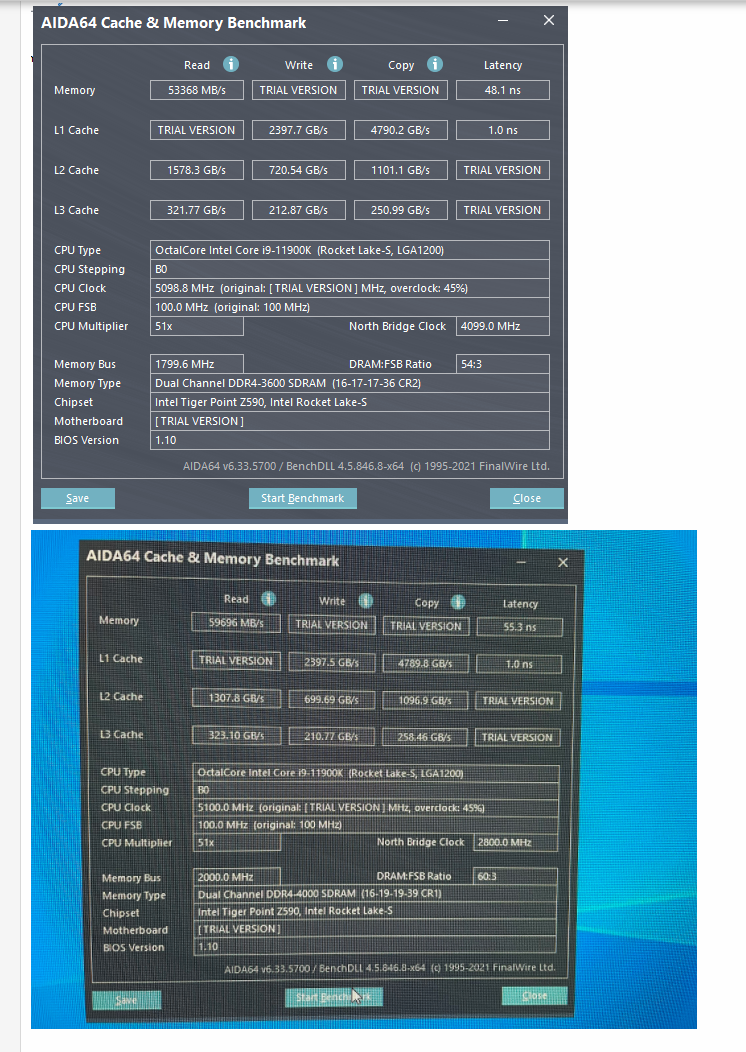Click the 2000.0 MHz Memory Bus field

coord(237,876)
